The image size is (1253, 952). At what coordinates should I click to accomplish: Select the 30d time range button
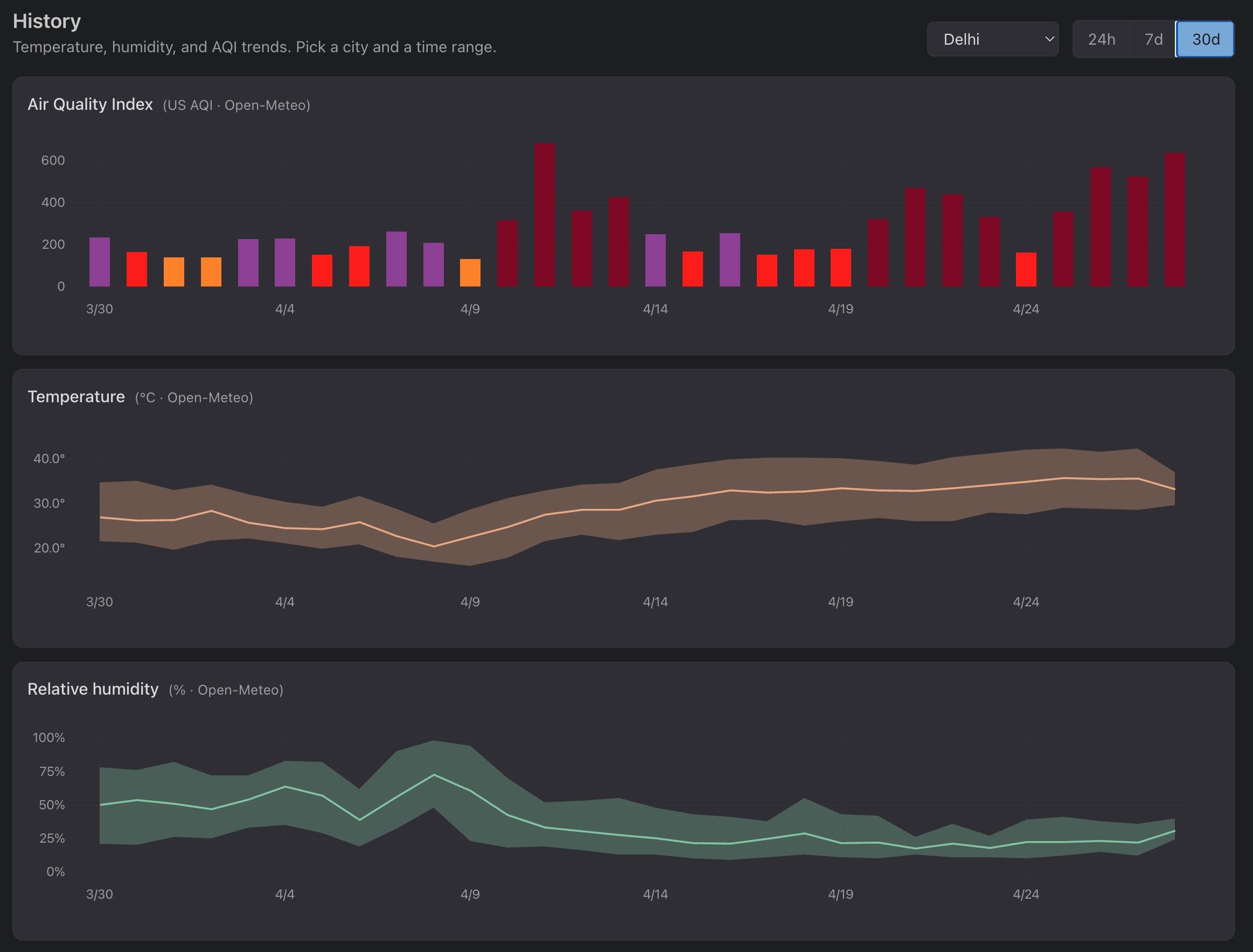[1204, 39]
